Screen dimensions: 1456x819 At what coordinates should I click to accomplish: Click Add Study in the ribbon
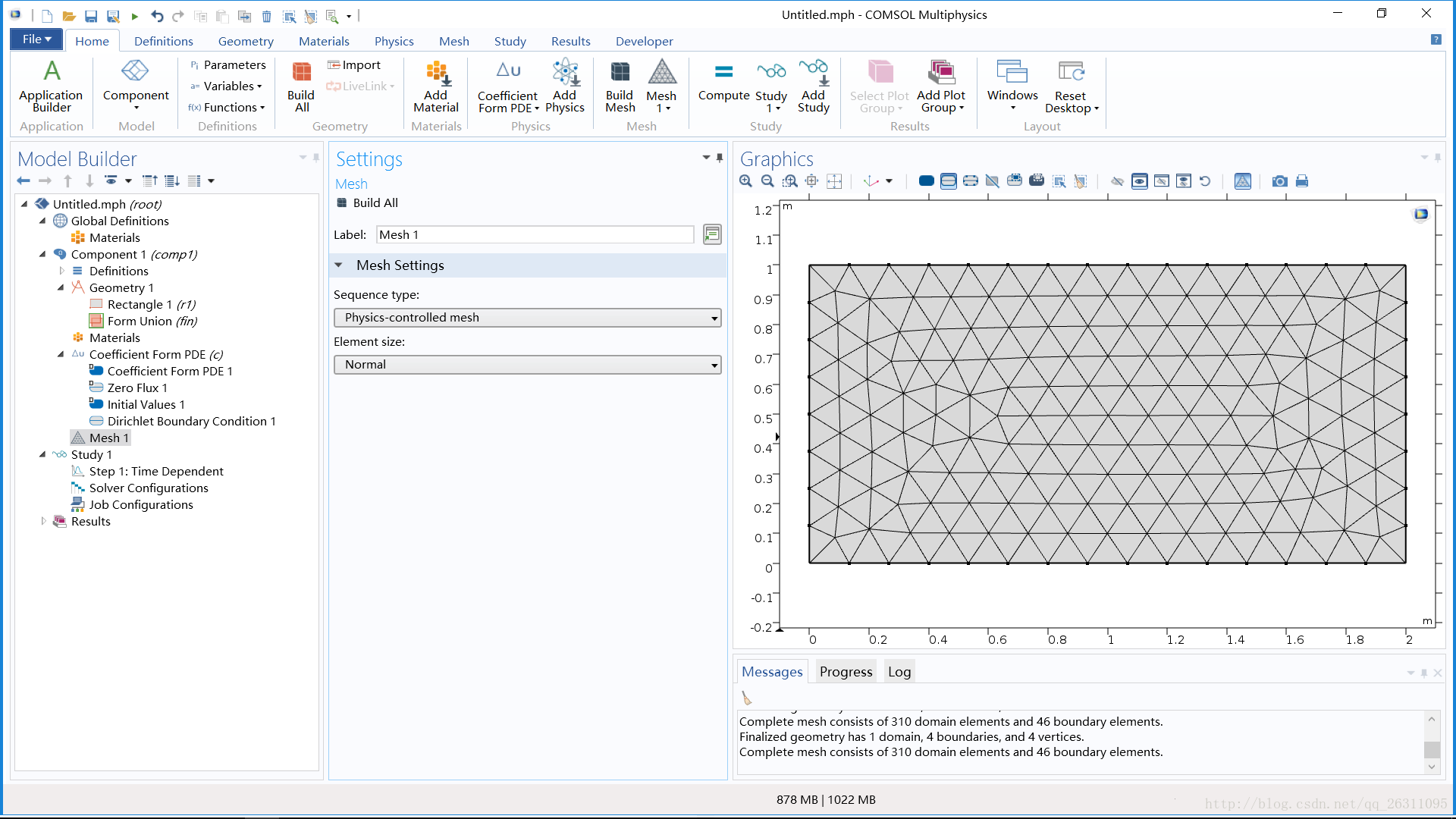click(x=813, y=86)
